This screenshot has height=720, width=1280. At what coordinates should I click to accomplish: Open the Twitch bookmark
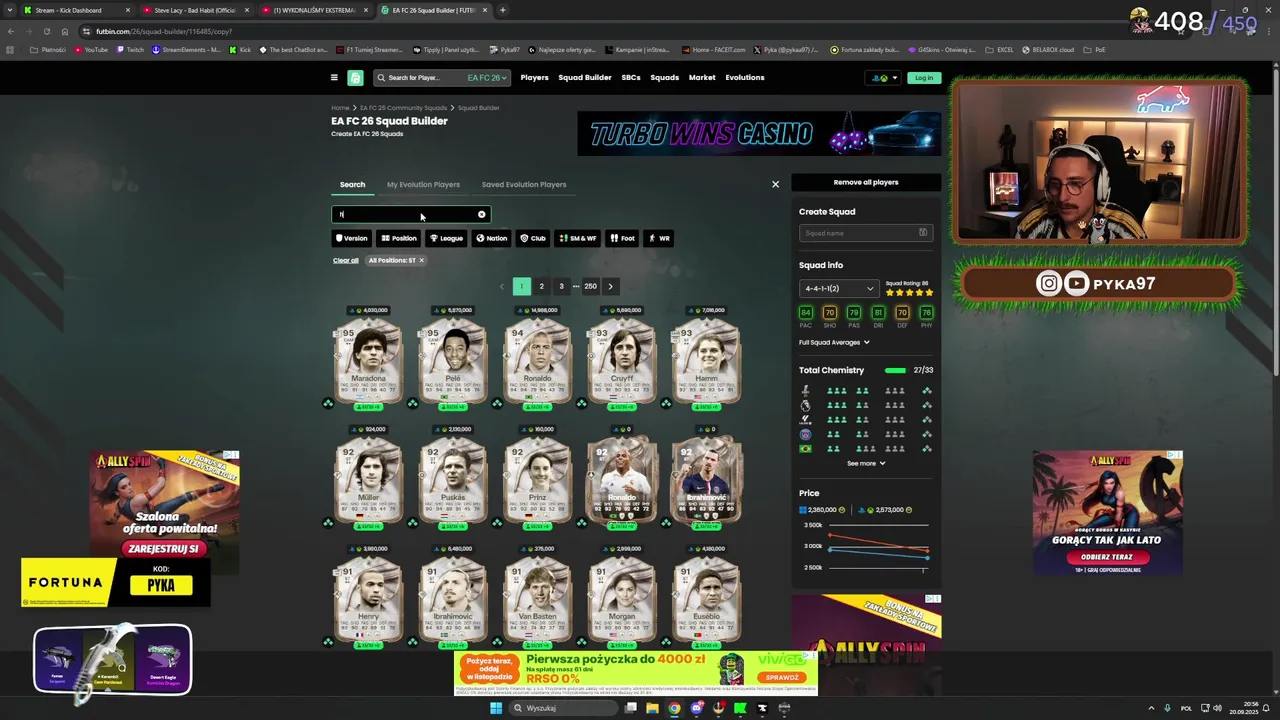(129, 49)
